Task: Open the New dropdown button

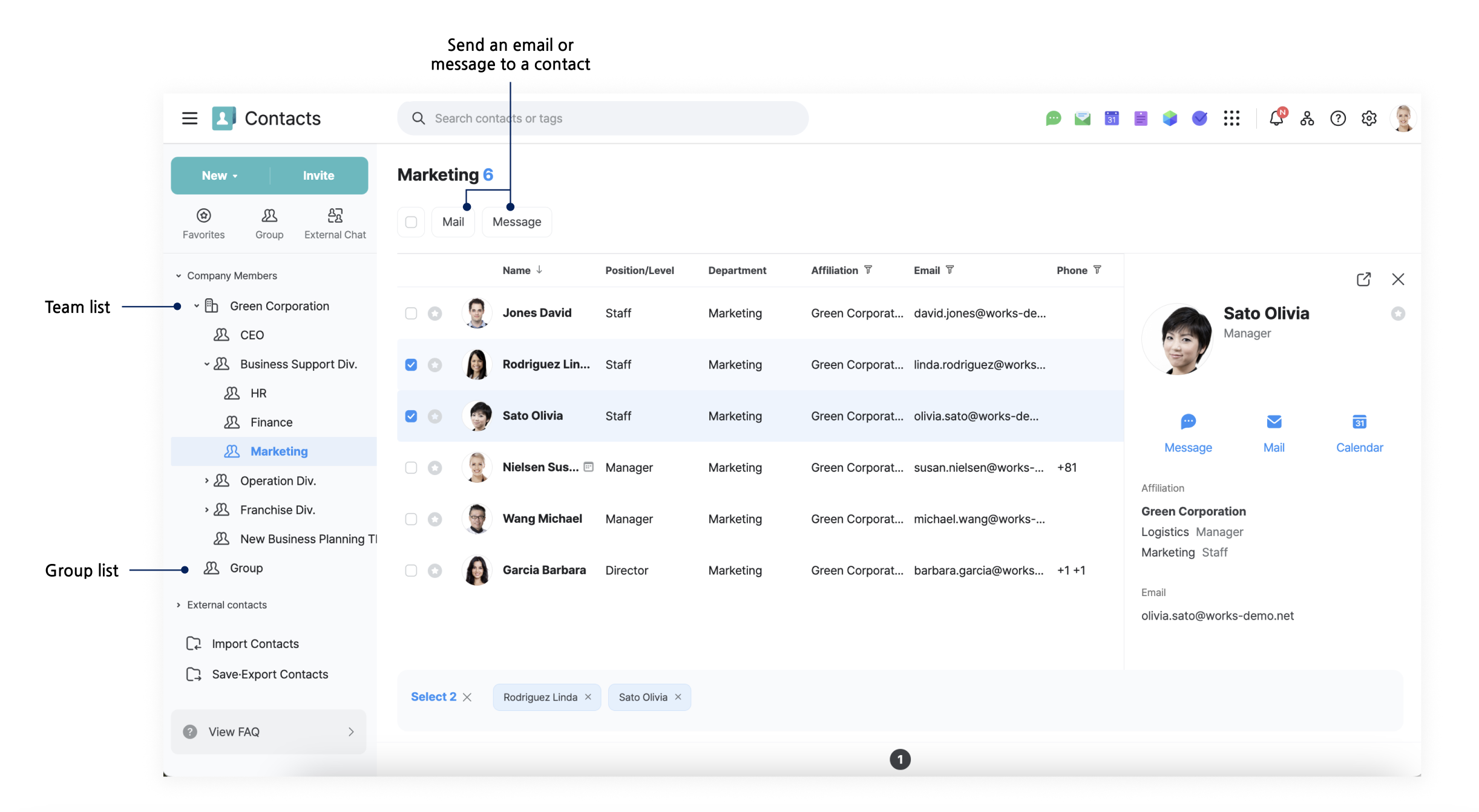Action: coord(220,175)
